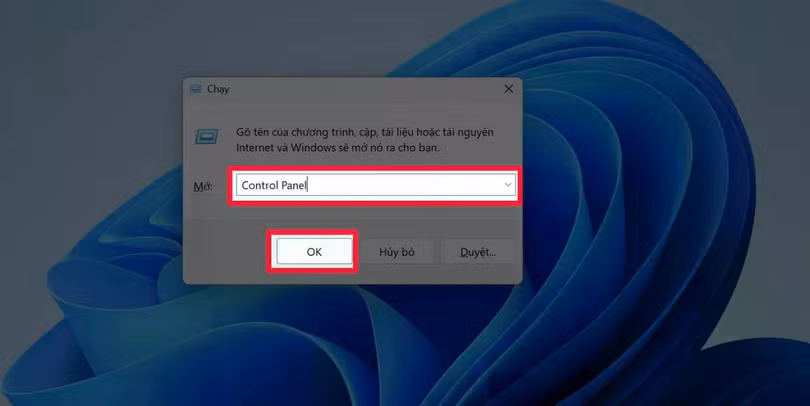Click the Hủy bỏ cancel button
Screen dimensions: 810x406
[397, 252]
